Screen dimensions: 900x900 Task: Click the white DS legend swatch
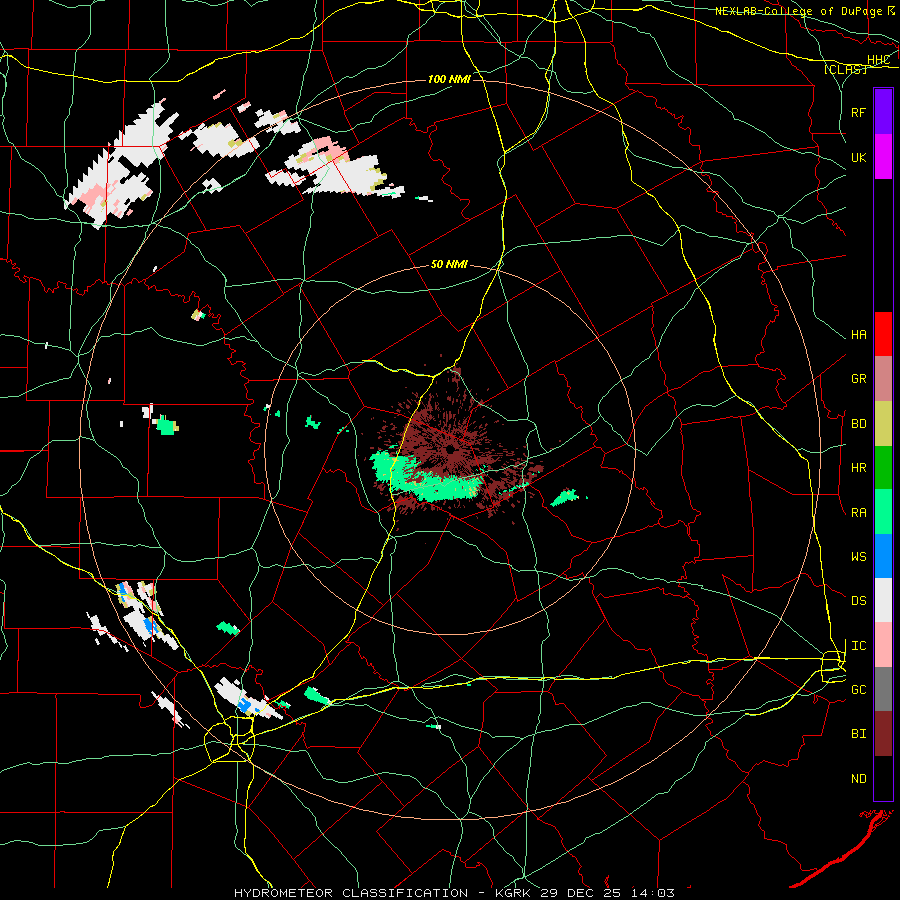pos(883,600)
